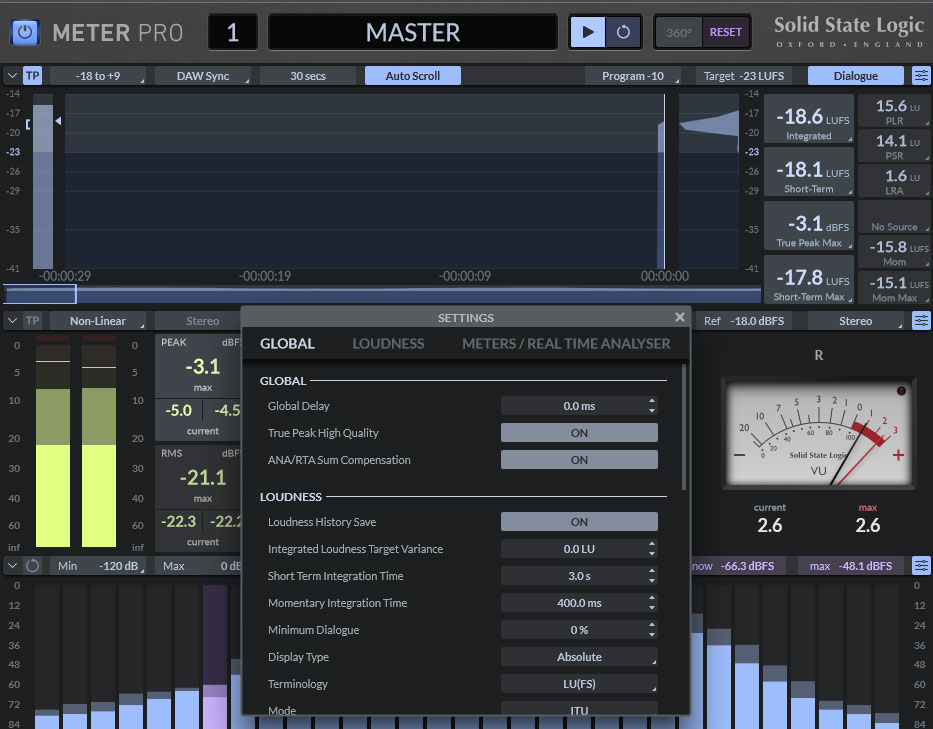Open the Stereo dropdown near Ref field
The image size is (933, 729).
coord(855,321)
